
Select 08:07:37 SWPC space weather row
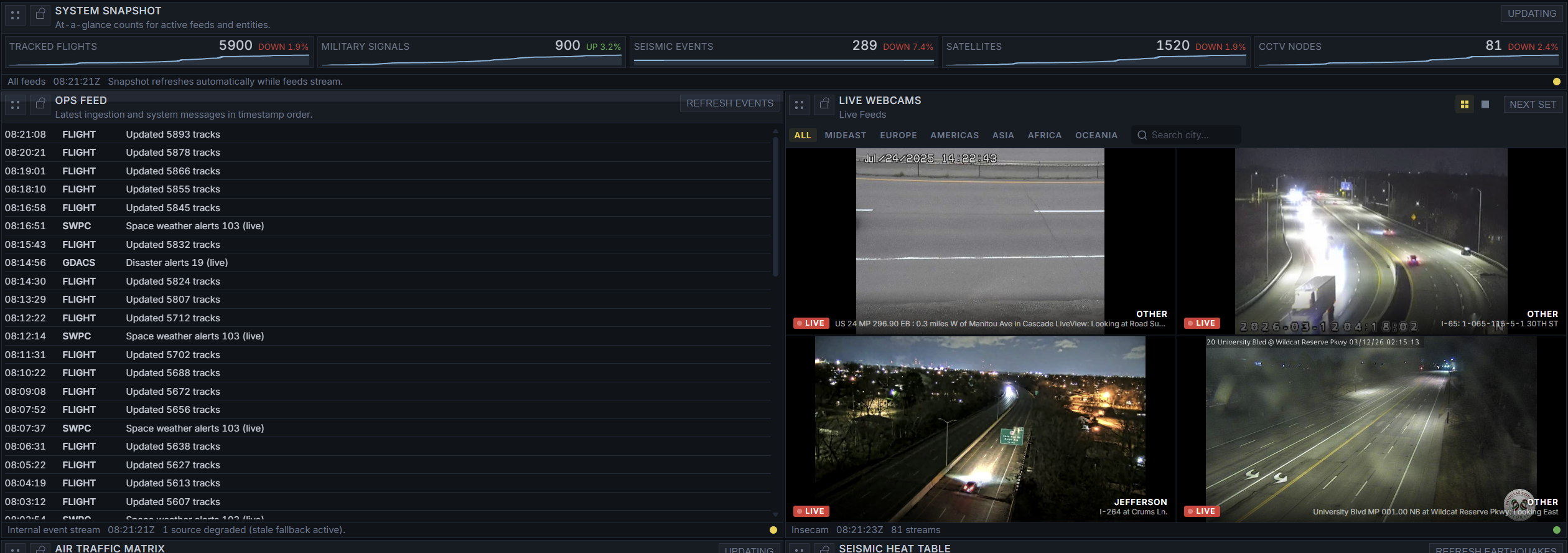(387, 428)
